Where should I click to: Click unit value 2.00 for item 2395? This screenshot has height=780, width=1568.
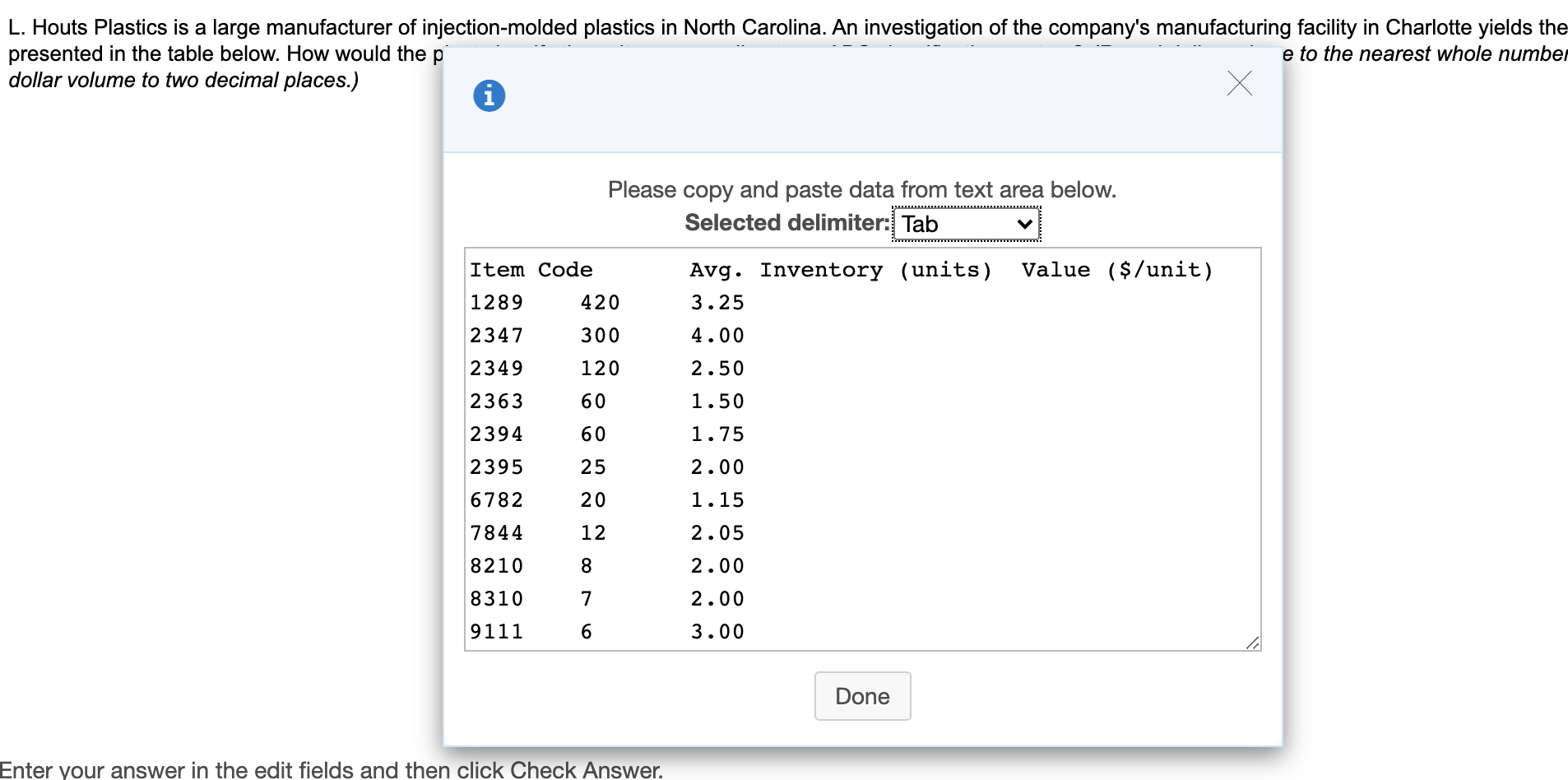coord(717,467)
